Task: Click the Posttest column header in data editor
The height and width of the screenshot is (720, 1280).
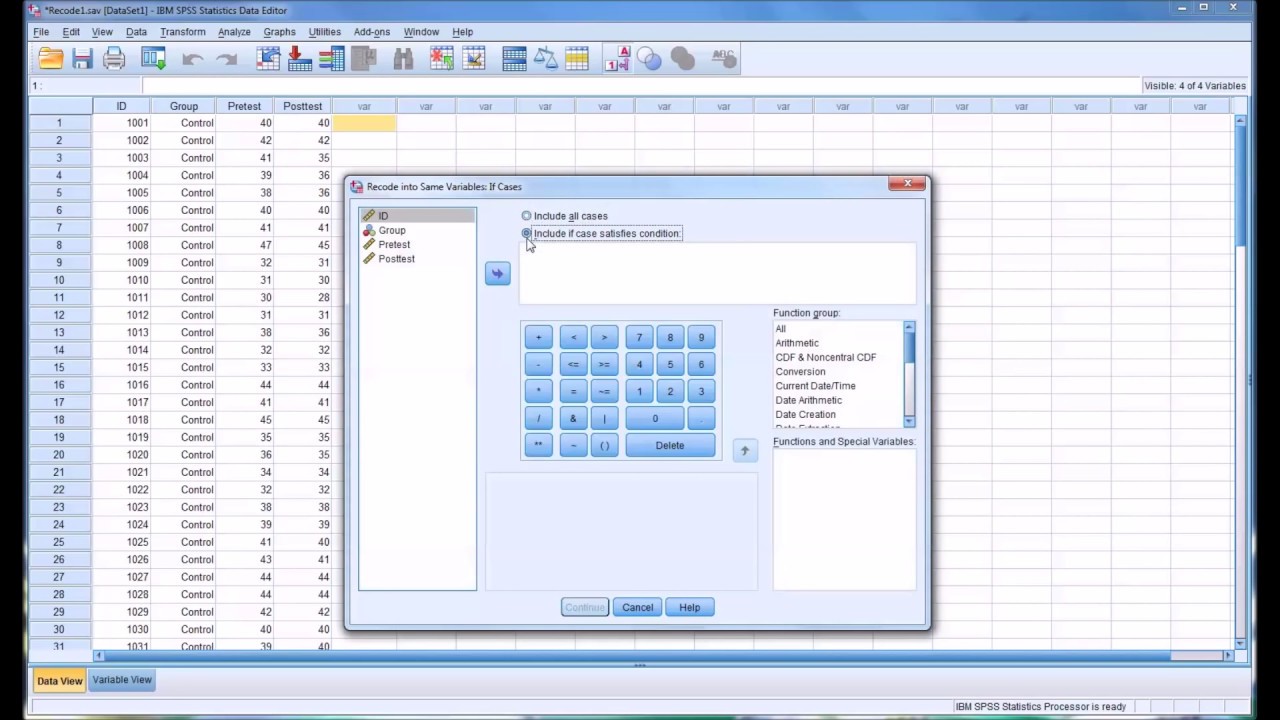Action: (302, 106)
